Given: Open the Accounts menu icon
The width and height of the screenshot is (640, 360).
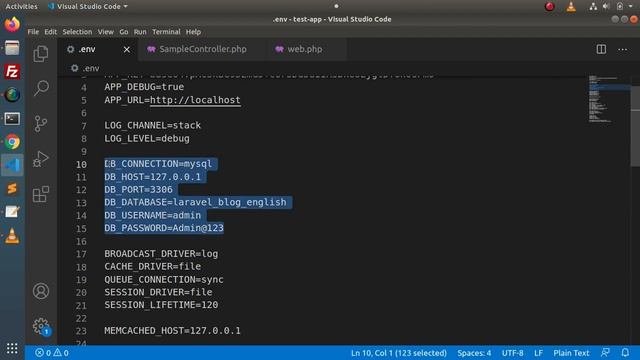Looking at the screenshot, I should click(x=41, y=291).
